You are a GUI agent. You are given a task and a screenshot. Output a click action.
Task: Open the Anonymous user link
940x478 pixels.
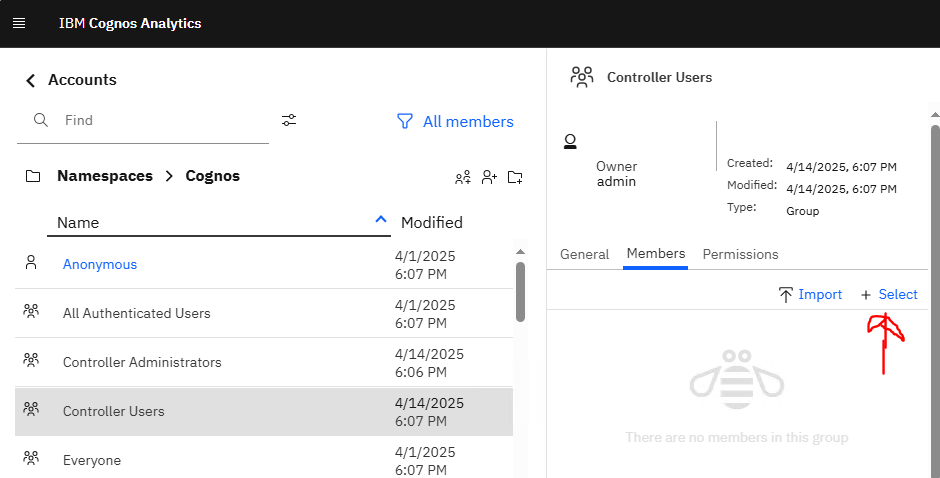[x=100, y=264]
